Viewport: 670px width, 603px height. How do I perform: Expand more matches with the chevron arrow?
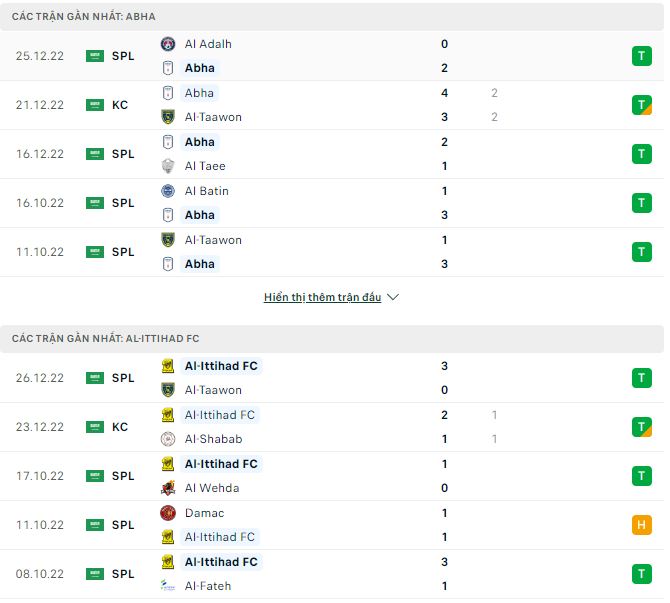[393, 298]
